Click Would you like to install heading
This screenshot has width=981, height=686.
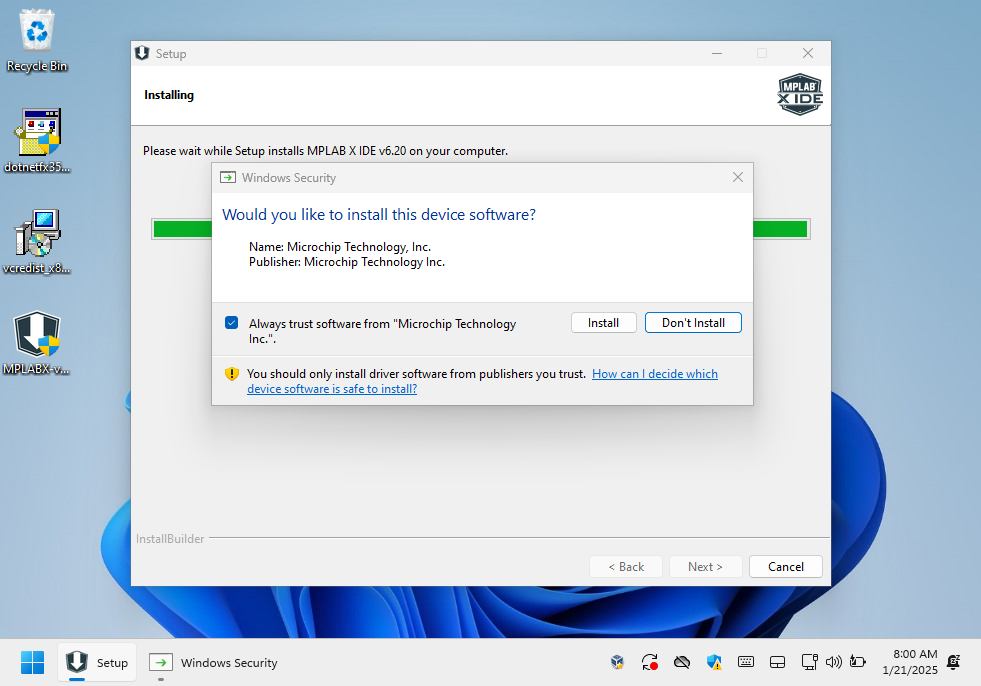(x=379, y=215)
